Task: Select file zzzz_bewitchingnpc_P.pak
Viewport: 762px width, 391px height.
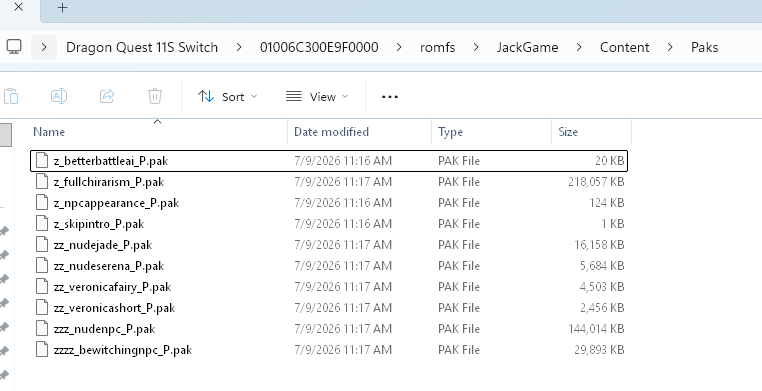Action: tap(329, 350)
